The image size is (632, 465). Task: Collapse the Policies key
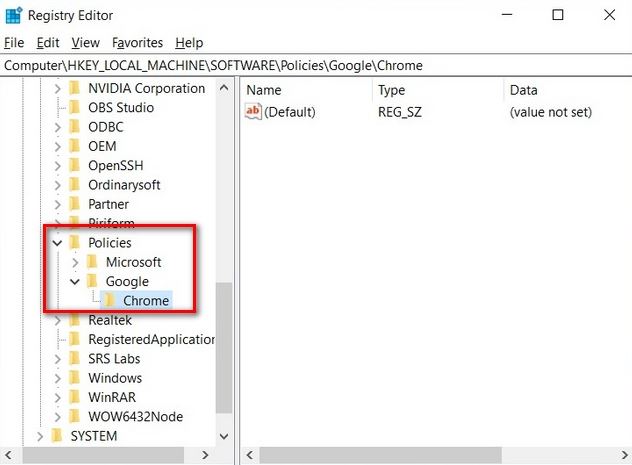(57, 243)
